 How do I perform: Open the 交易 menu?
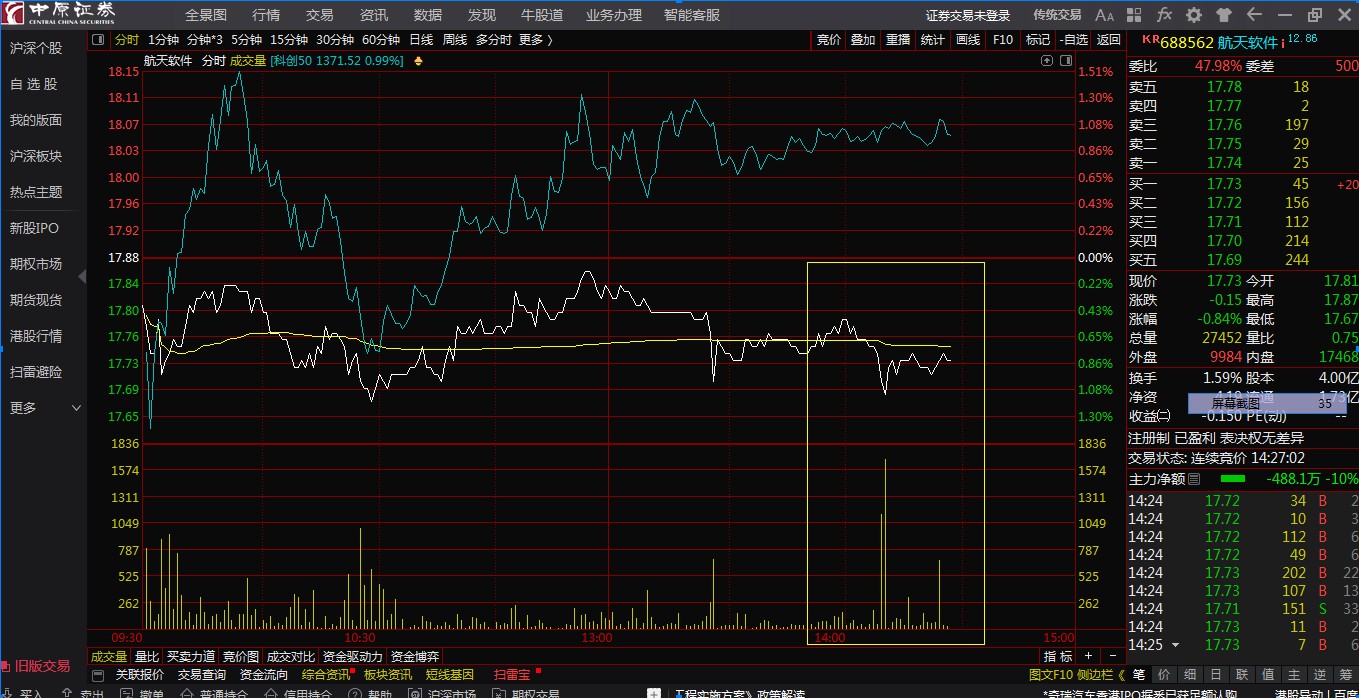320,15
